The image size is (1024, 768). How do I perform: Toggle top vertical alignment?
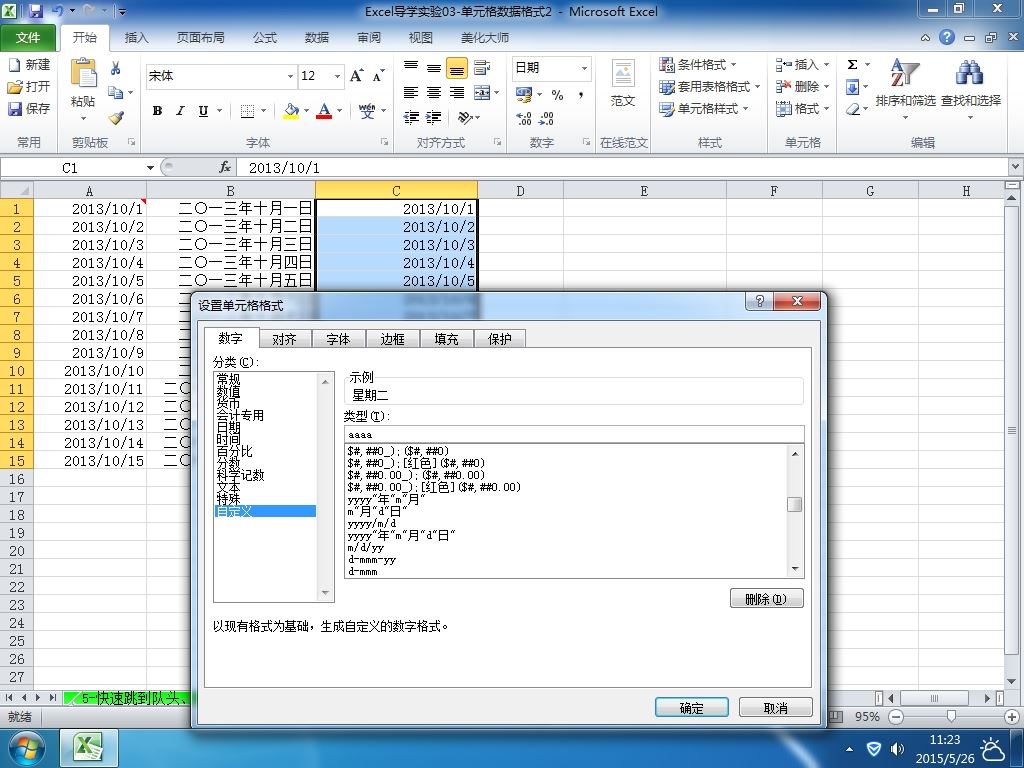(x=411, y=68)
